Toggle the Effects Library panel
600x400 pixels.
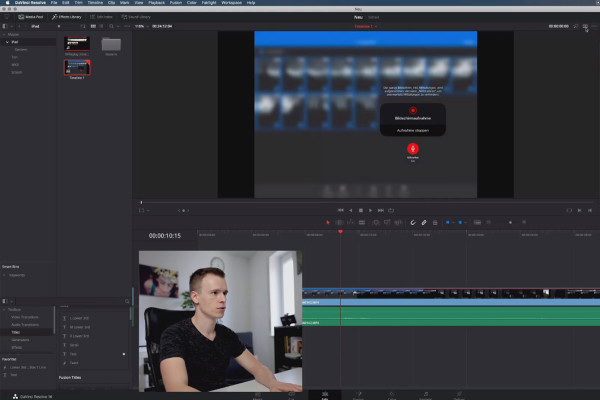(x=67, y=17)
